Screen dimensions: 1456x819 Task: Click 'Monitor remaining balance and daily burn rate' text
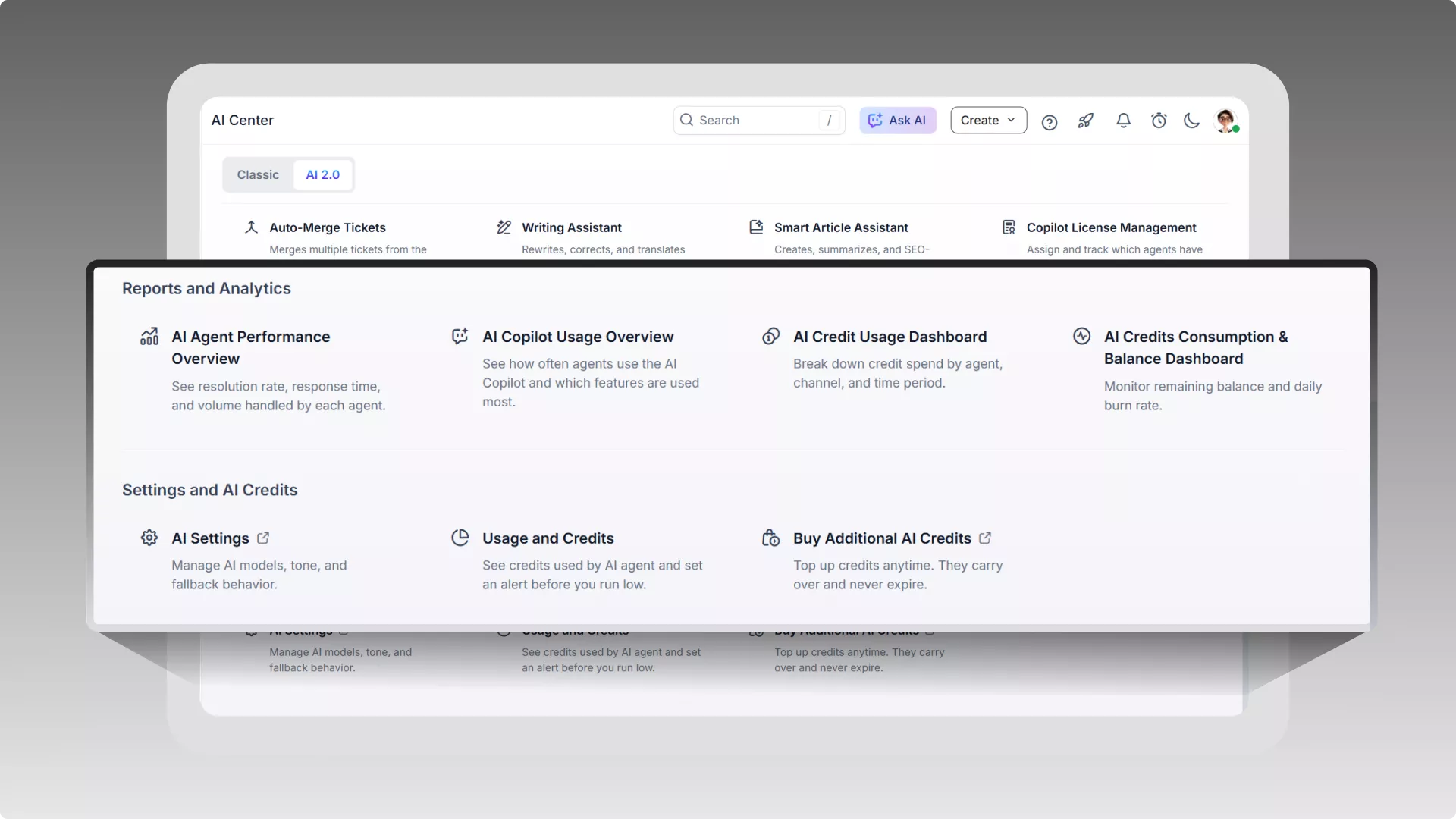(1213, 396)
